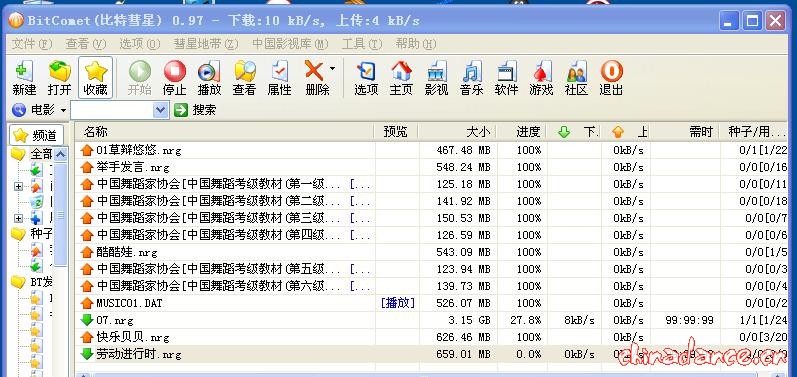Select the 第二级 dance textbook task
The image size is (797, 377).
tap(432, 201)
